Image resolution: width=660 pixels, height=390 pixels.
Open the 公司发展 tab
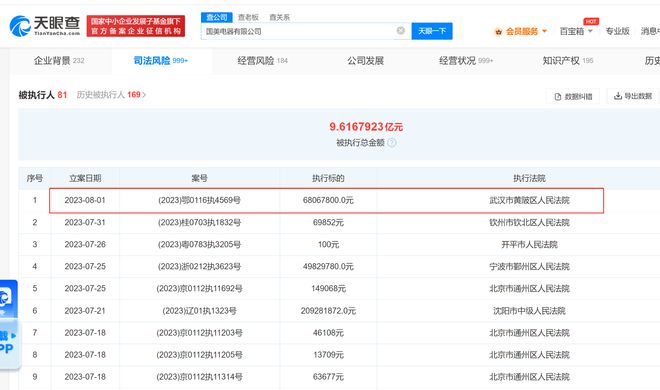[365, 61]
